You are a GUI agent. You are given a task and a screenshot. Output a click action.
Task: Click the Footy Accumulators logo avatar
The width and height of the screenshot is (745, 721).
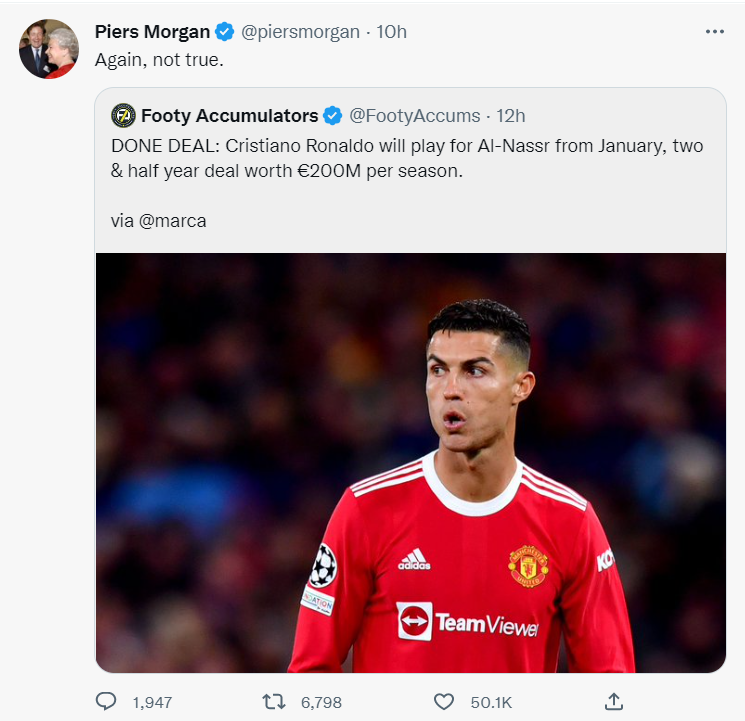124,115
